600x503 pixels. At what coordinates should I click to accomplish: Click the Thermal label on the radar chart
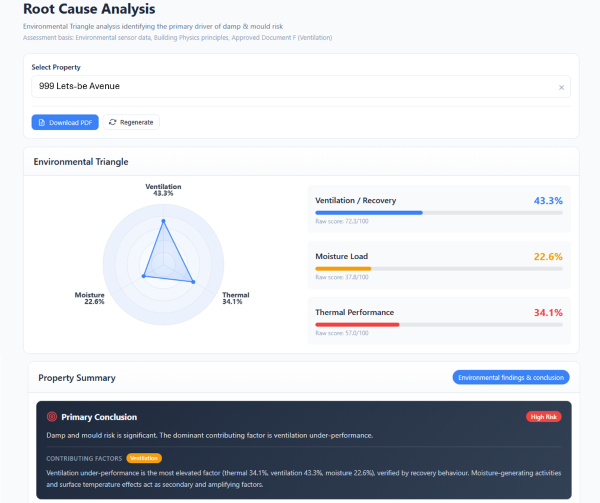coord(235,298)
